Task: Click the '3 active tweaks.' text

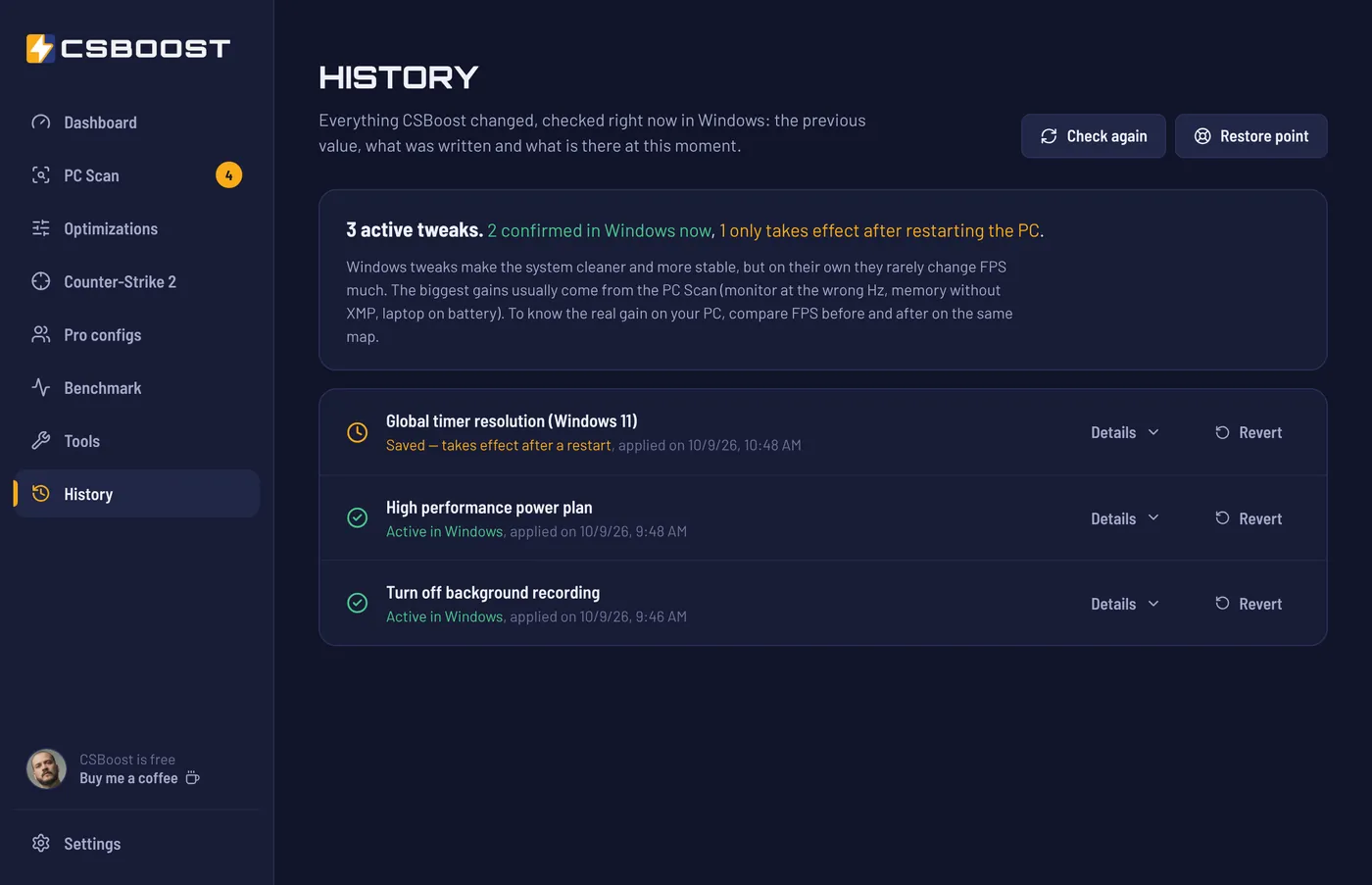Action: (415, 229)
